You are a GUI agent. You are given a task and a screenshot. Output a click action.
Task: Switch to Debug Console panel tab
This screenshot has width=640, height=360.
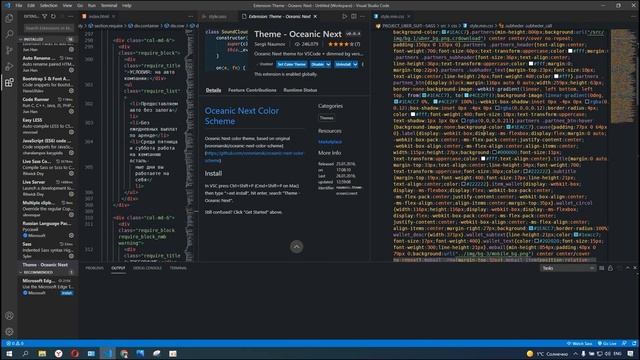(x=147, y=268)
